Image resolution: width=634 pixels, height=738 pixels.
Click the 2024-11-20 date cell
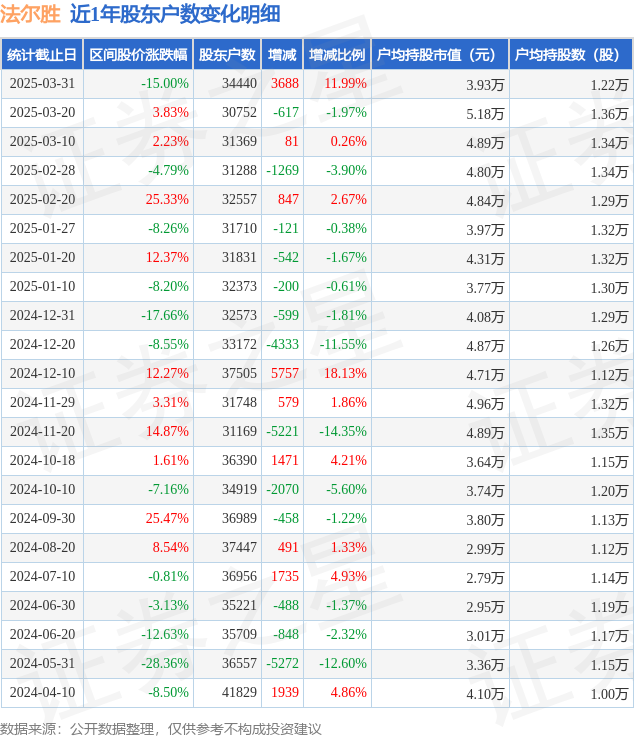[x=42, y=432]
